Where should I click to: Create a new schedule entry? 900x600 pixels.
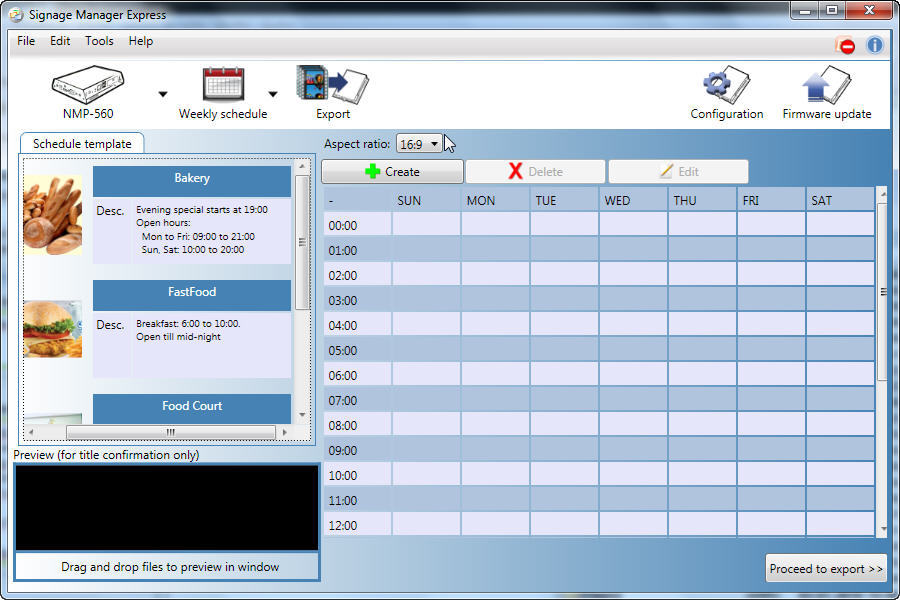[x=392, y=170]
